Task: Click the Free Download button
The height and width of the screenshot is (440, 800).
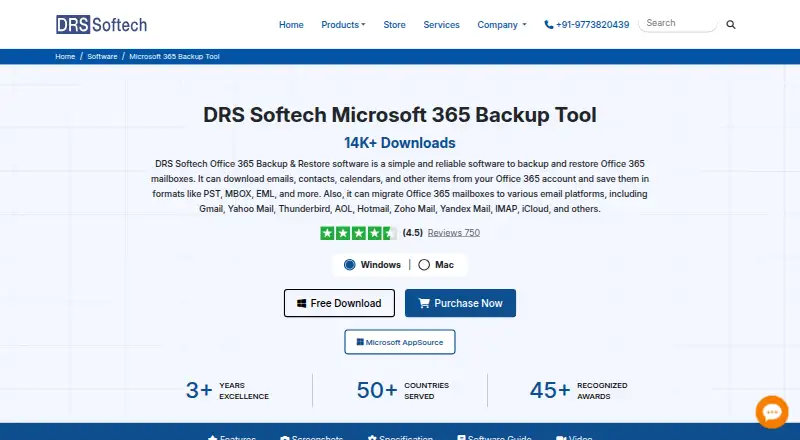Action: pyautogui.click(x=339, y=303)
